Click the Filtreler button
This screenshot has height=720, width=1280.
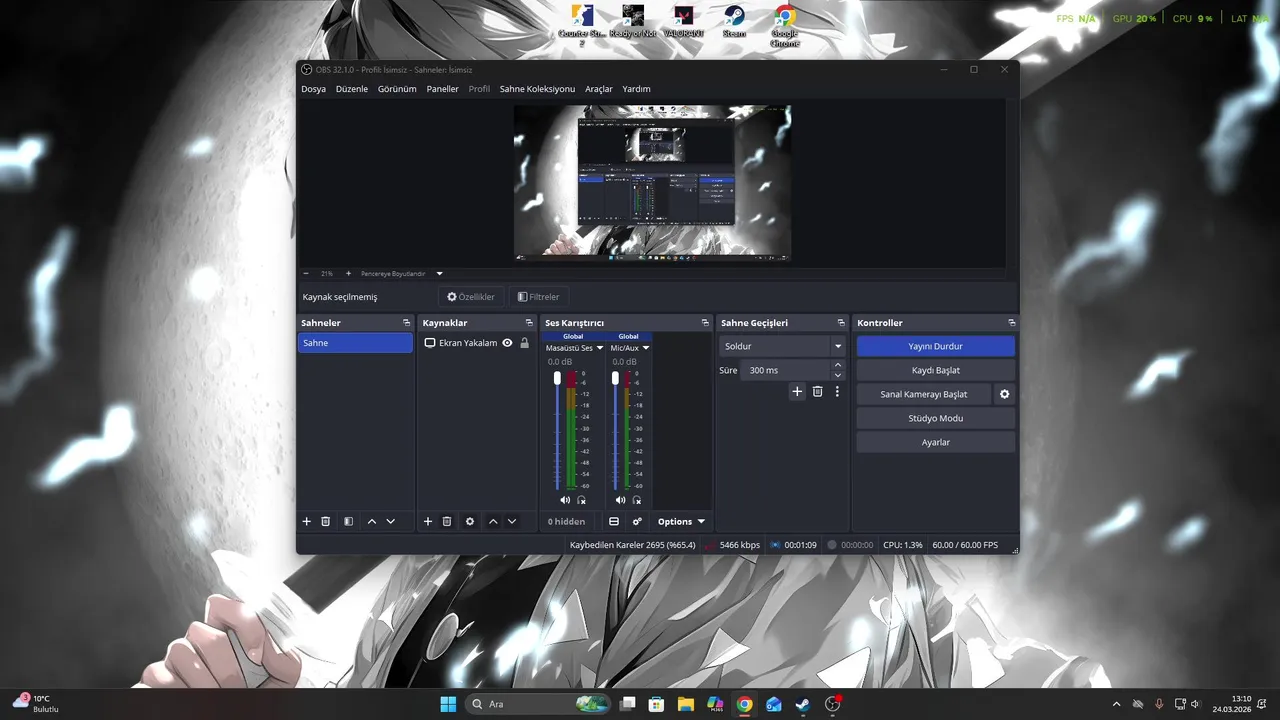539,297
